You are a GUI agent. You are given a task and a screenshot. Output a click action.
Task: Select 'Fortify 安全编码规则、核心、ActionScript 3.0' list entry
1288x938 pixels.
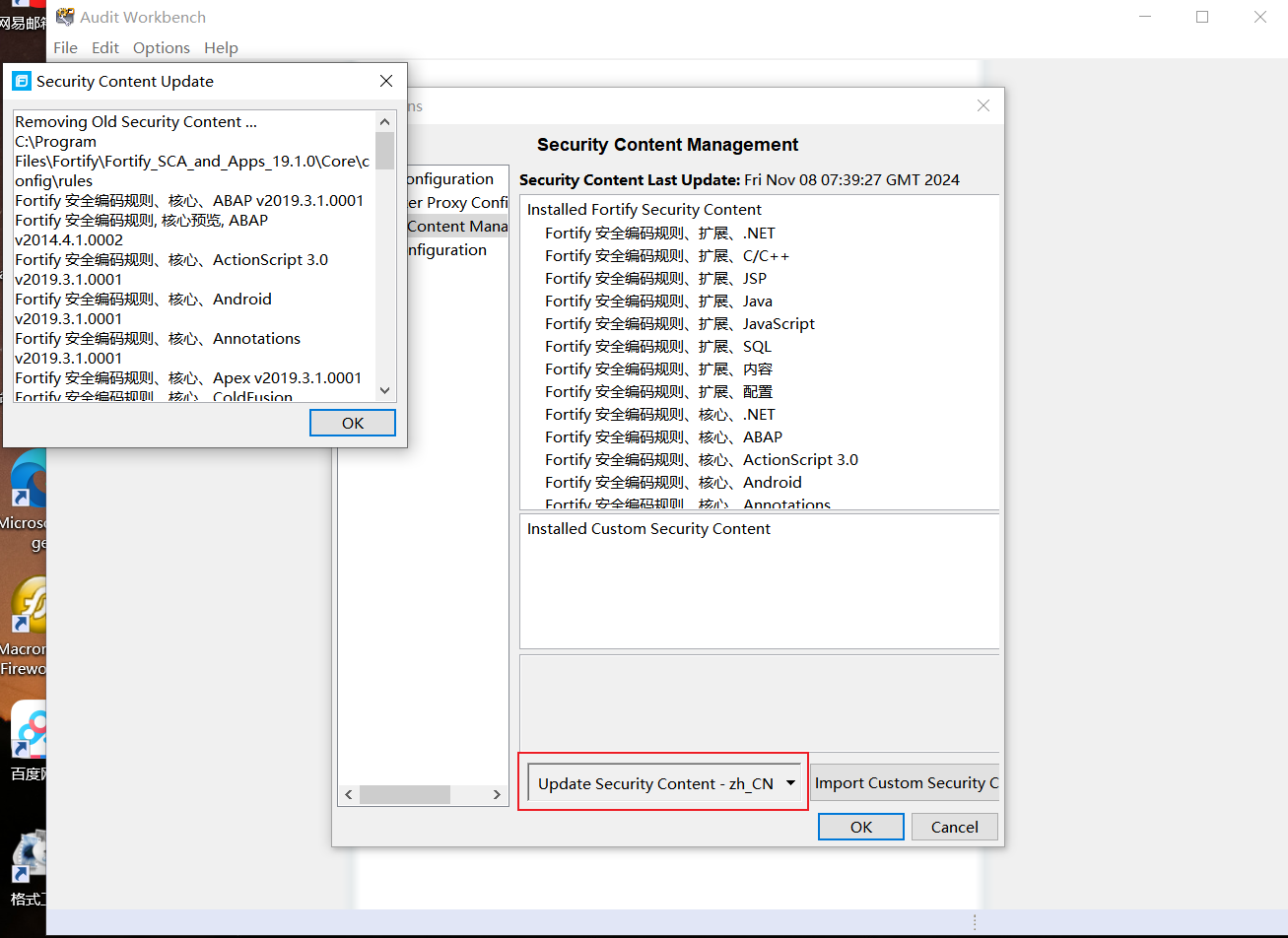(702, 460)
